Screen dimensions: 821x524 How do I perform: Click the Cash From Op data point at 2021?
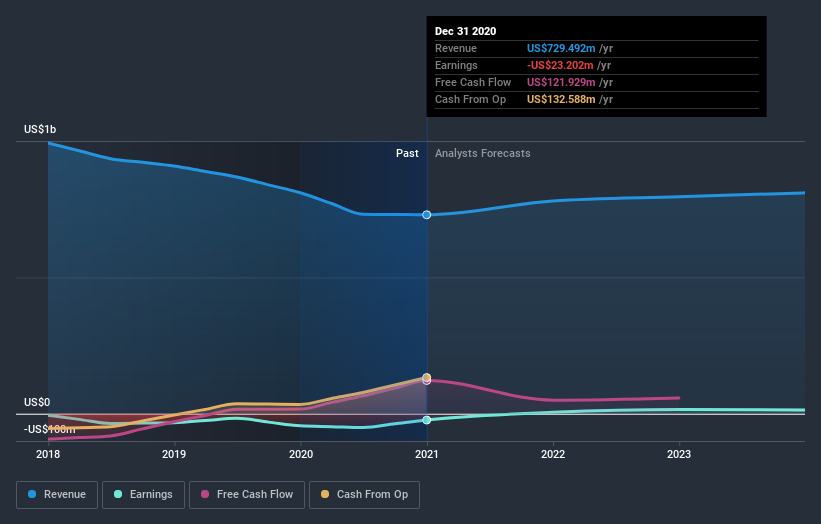click(x=427, y=377)
